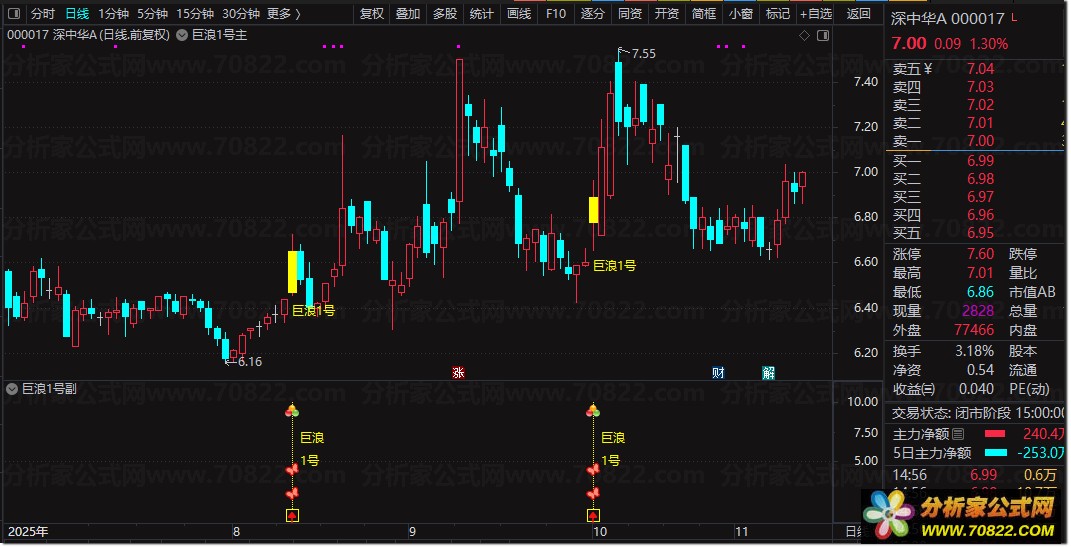Open 多股 multi-stock view
The image size is (1071, 547).
[x=445, y=14]
